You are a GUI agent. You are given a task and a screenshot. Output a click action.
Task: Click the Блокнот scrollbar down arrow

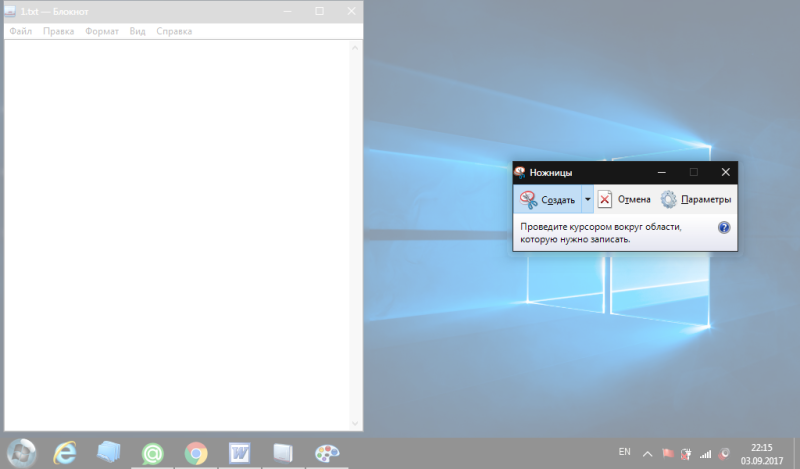click(356, 424)
